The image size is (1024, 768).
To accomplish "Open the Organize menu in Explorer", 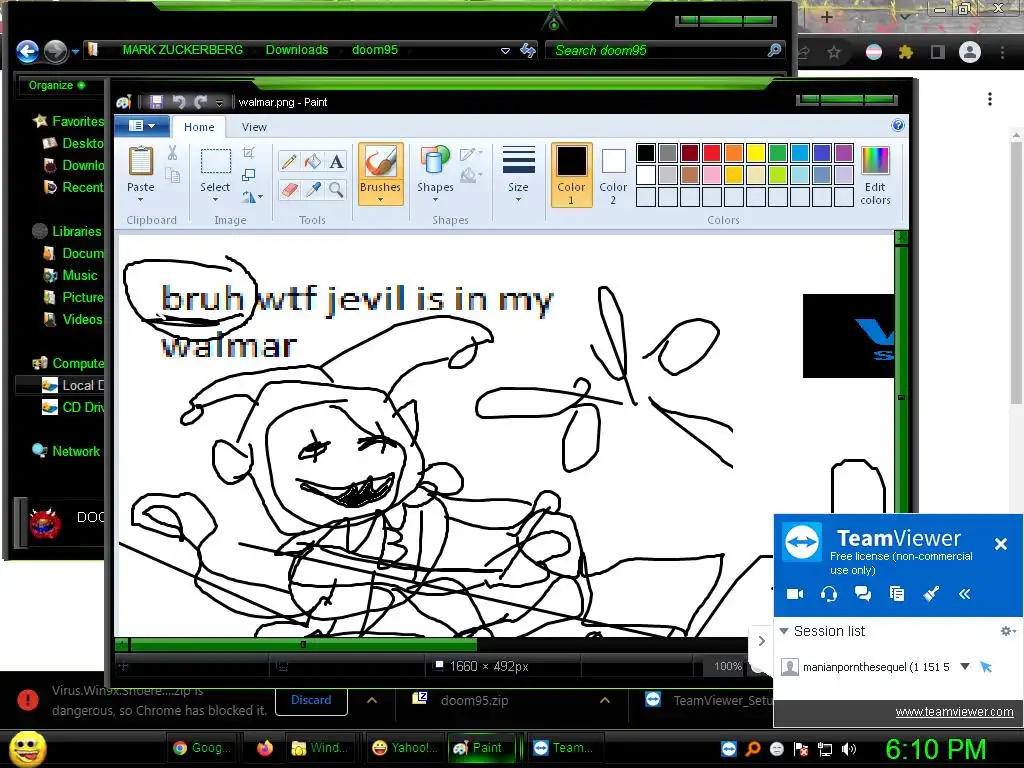I will (x=56, y=85).
